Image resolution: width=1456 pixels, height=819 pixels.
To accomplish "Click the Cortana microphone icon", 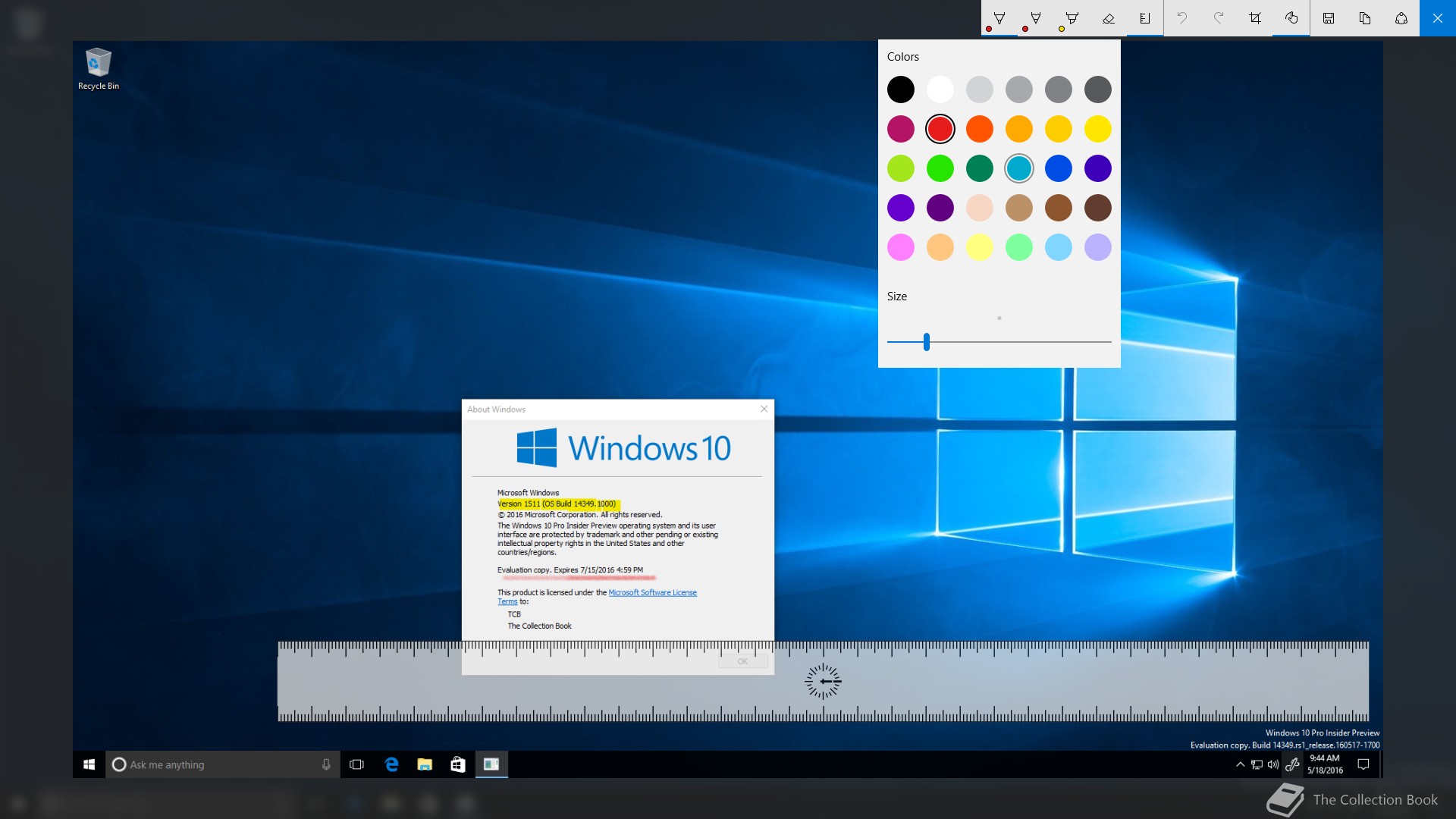I will (326, 764).
